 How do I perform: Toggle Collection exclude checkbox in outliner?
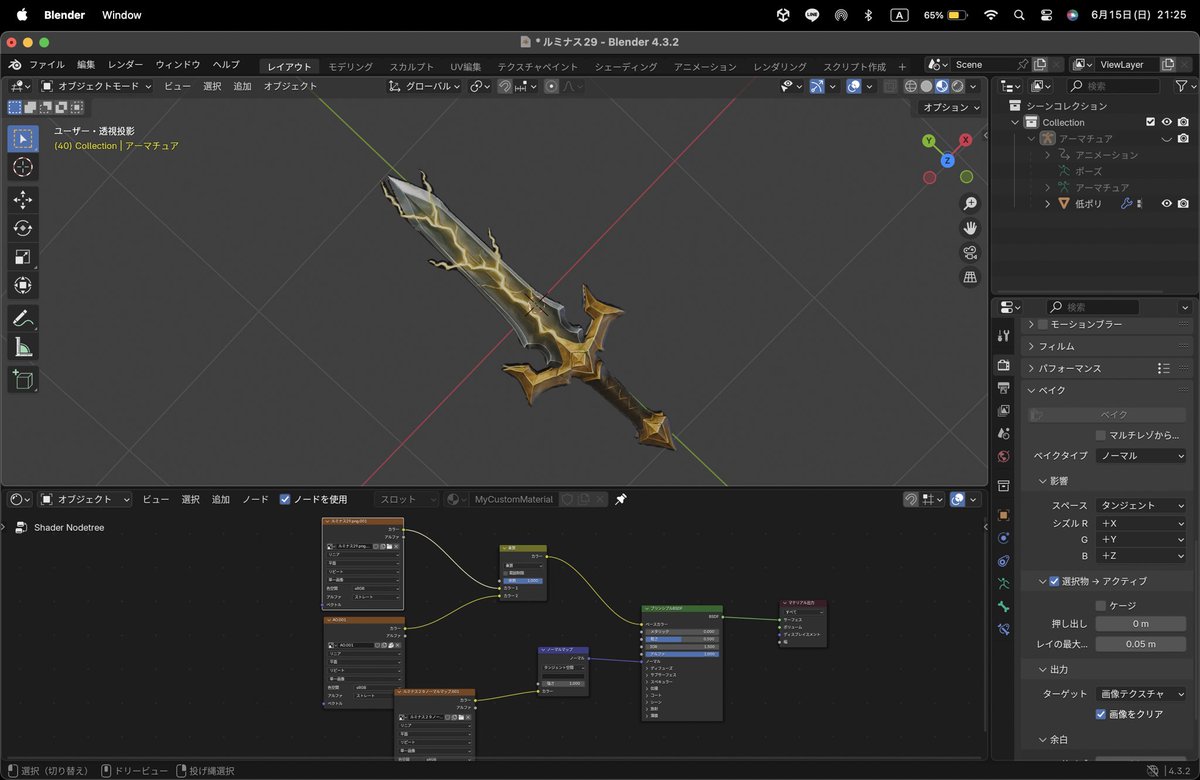tap(1150, 122)
